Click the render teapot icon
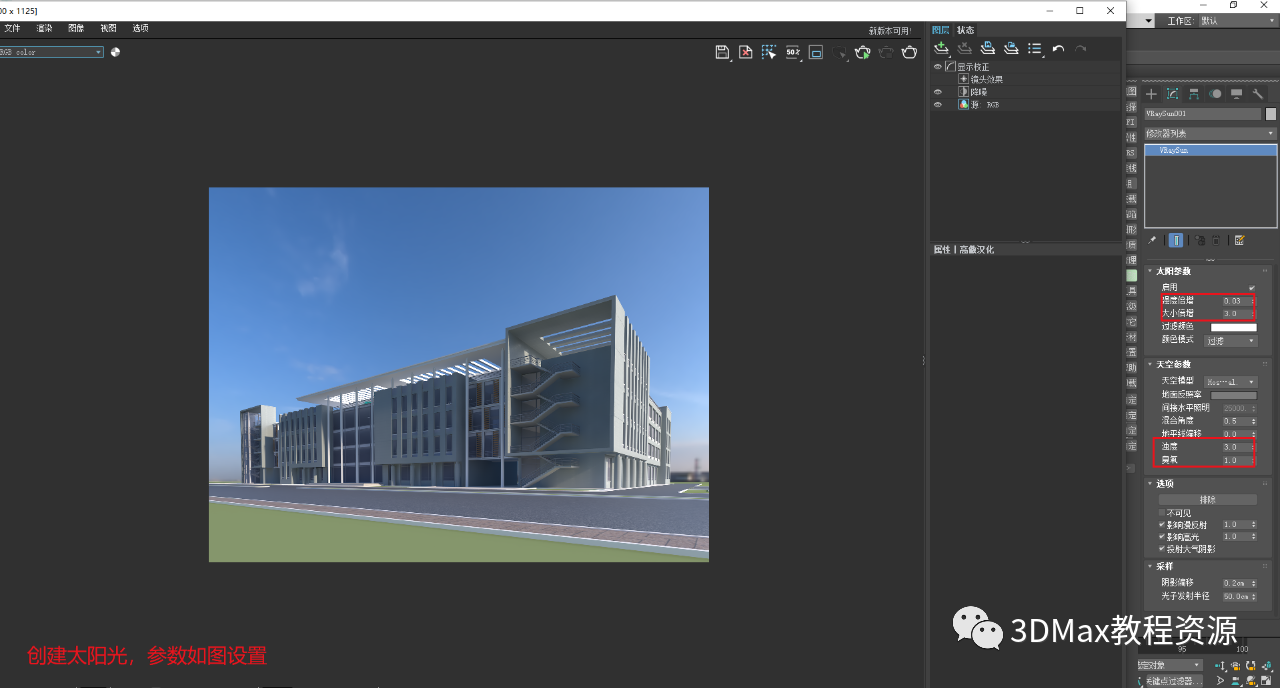Viewport: 1280px width, 688px height. click(x=909, y=52)
